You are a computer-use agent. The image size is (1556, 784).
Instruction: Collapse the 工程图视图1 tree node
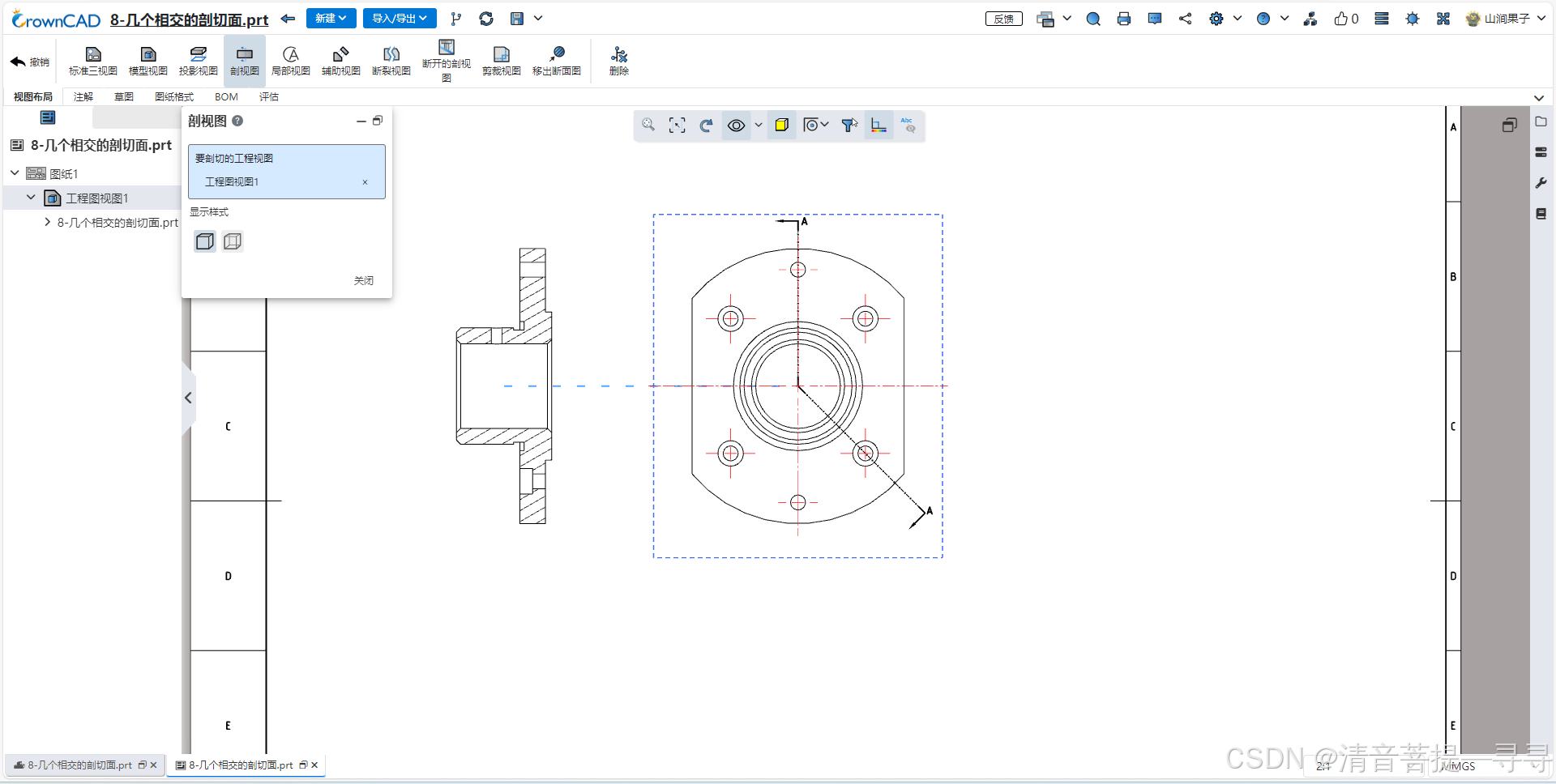pos(31,197)
